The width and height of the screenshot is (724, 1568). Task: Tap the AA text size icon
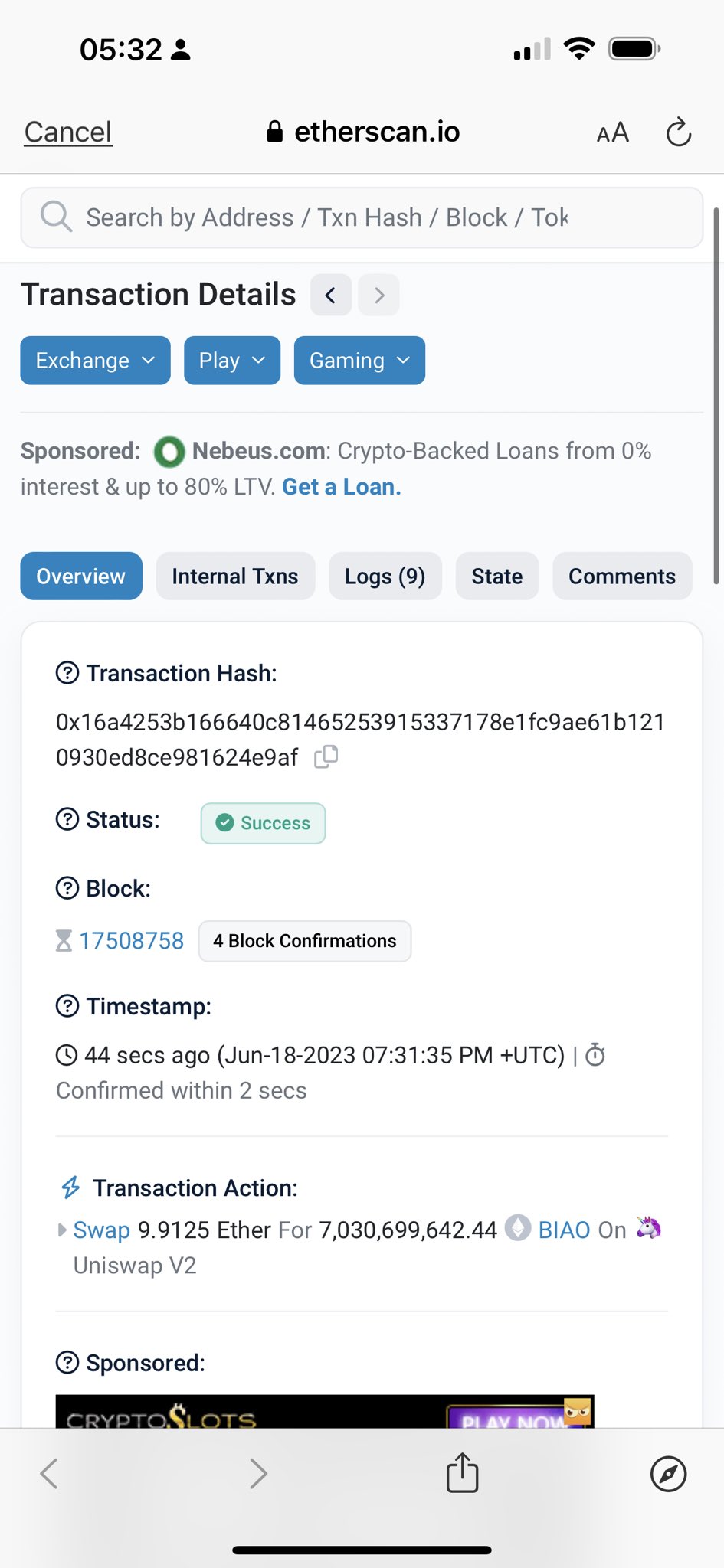[x=613, y=132]
